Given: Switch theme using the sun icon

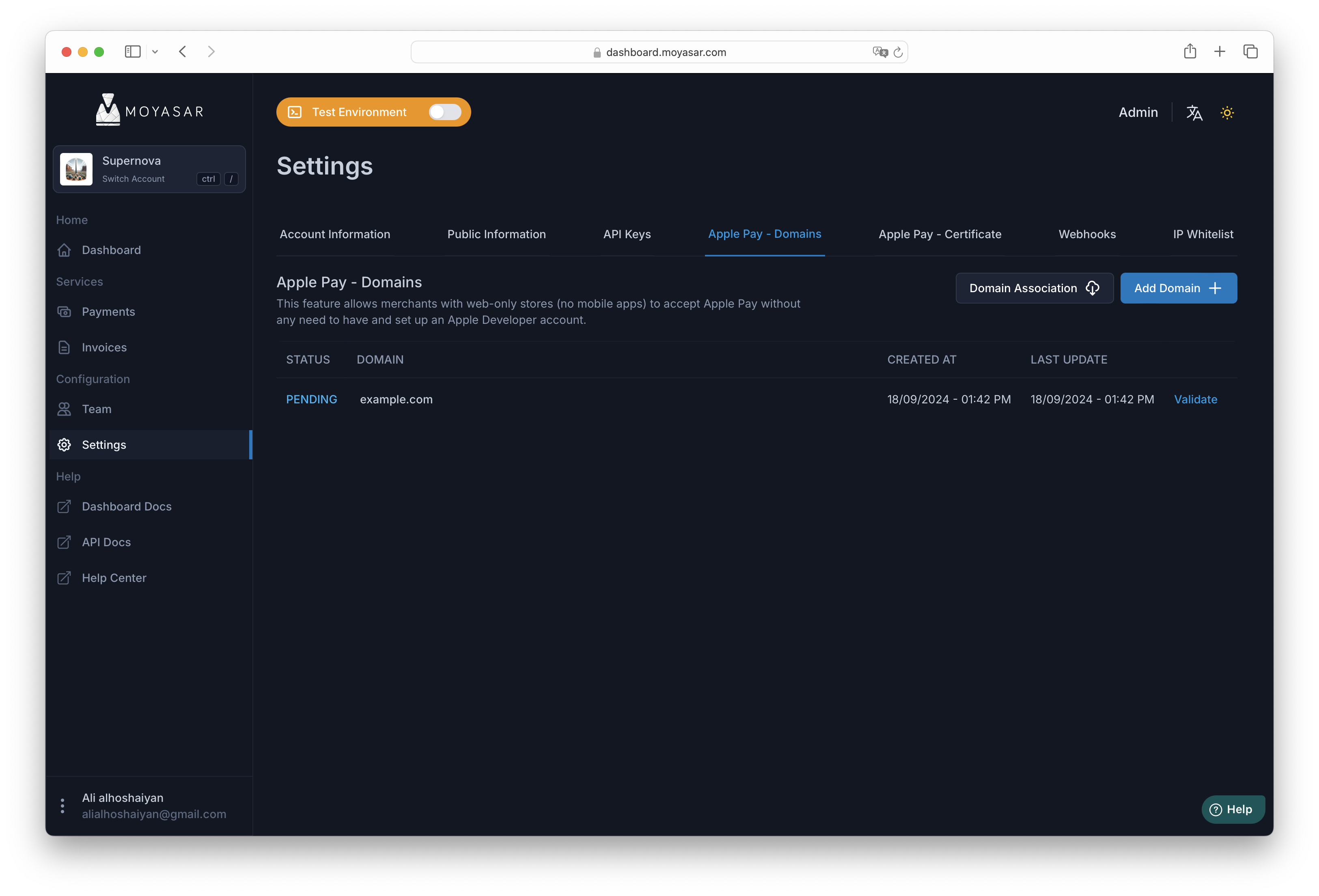Looking at the screenshot, I should click(1227, 112).
